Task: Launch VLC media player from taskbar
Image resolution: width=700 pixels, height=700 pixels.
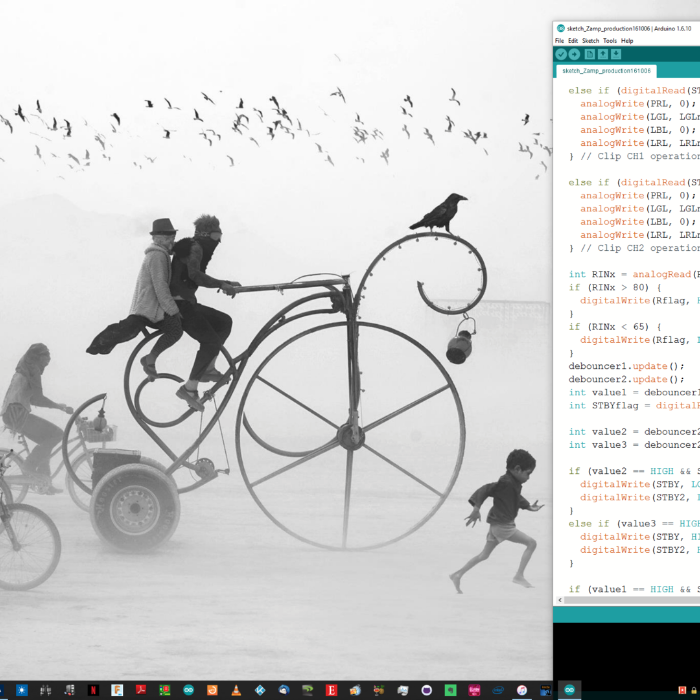Action: (x=236, y=690)
